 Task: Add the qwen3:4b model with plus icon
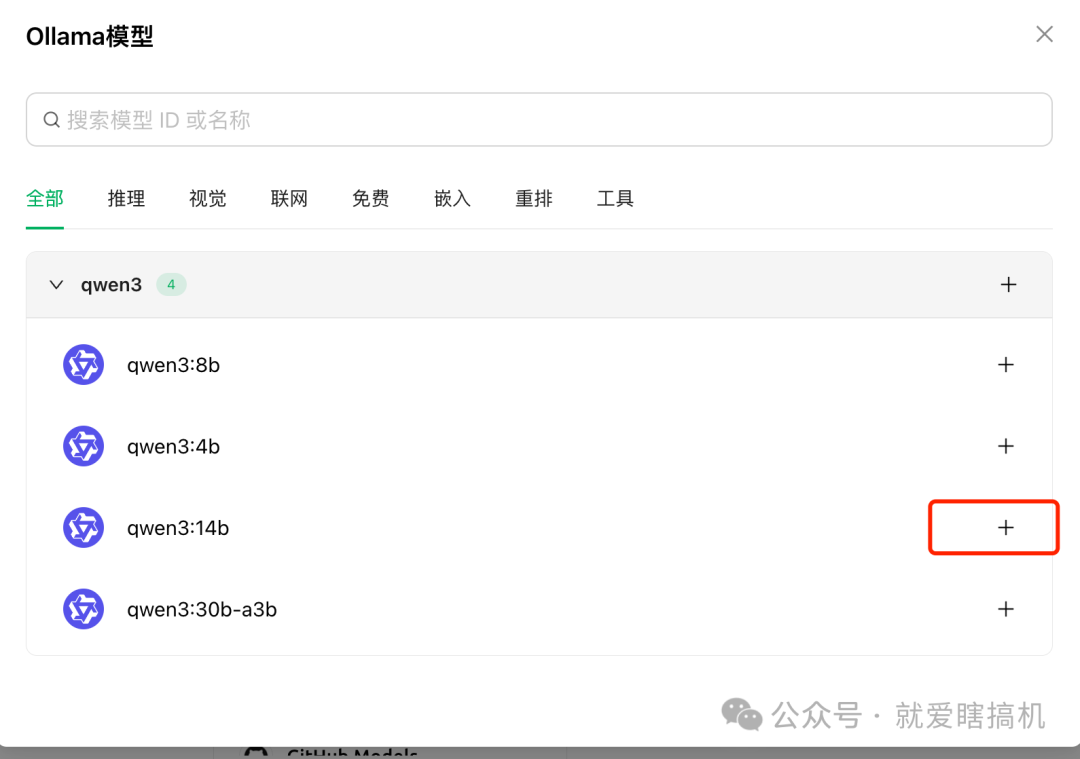pos(1006,446)
